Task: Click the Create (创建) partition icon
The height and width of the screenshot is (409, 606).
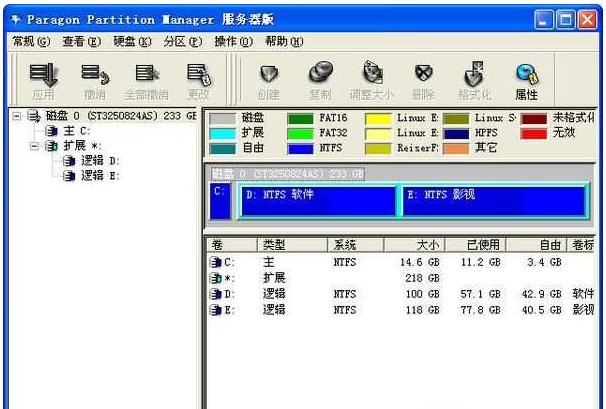Action: coord(269,74)
